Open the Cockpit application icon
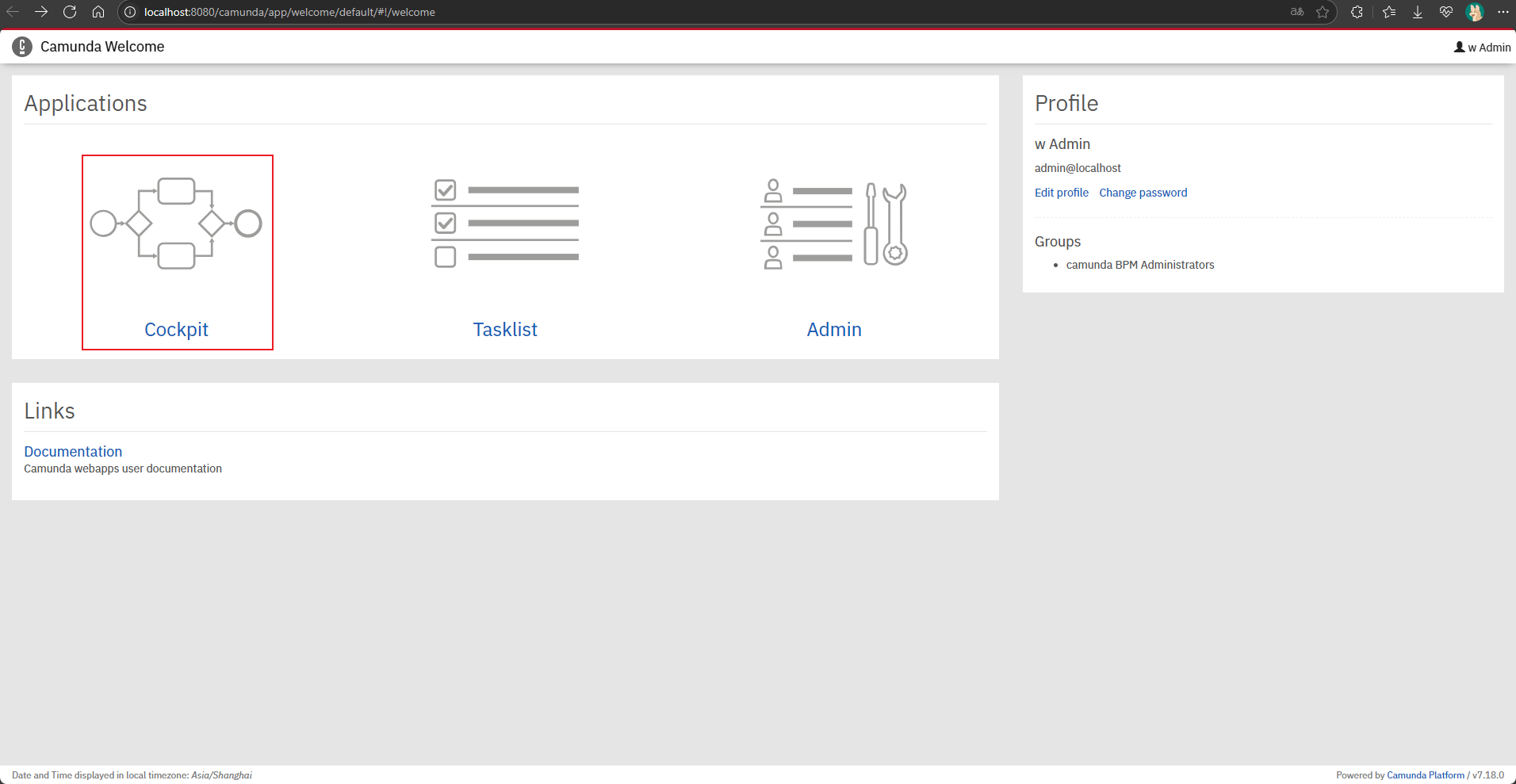The width and height of the screenshot is (1516, 784). [176, 224]
